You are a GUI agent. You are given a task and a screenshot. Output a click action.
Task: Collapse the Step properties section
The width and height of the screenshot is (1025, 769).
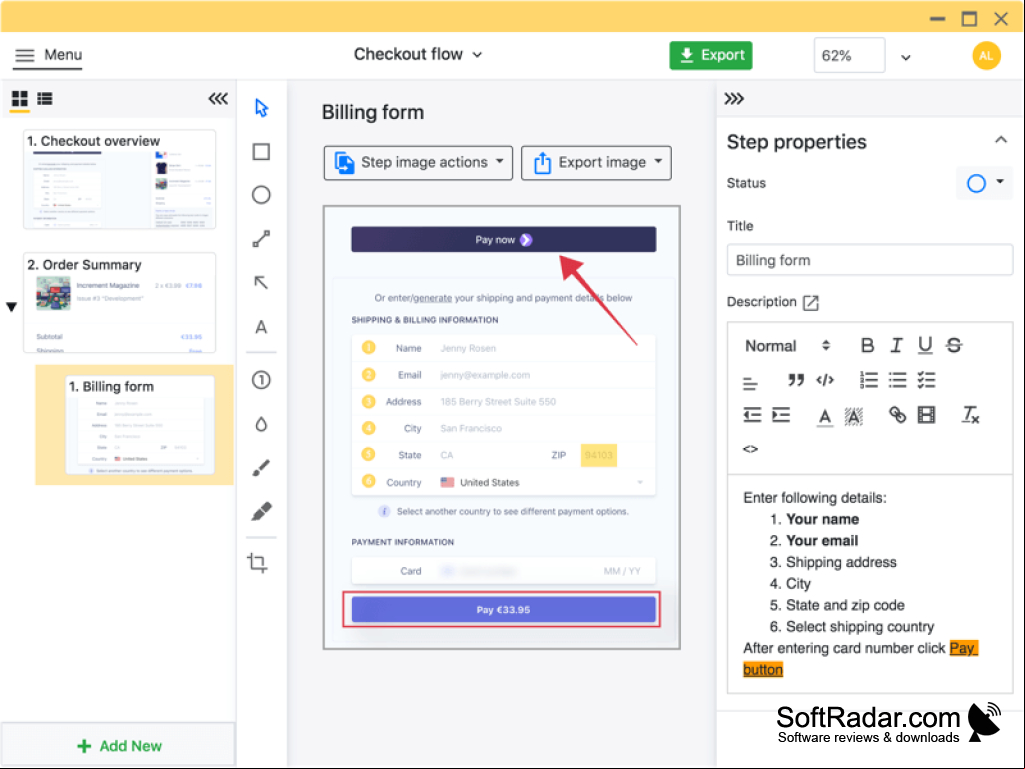pos(1001,140)
